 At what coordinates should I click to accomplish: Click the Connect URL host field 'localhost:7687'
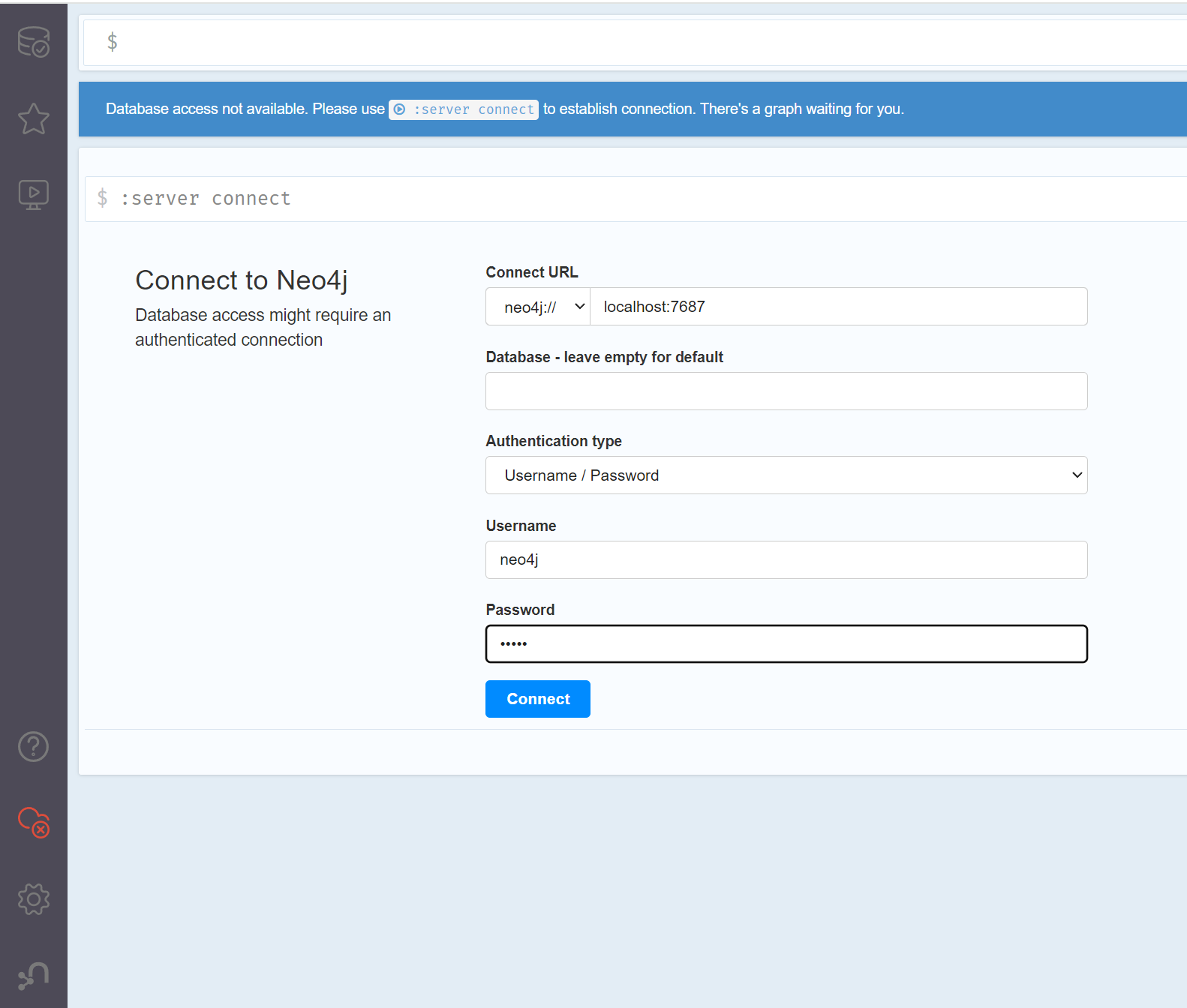(x=839, y=307)
